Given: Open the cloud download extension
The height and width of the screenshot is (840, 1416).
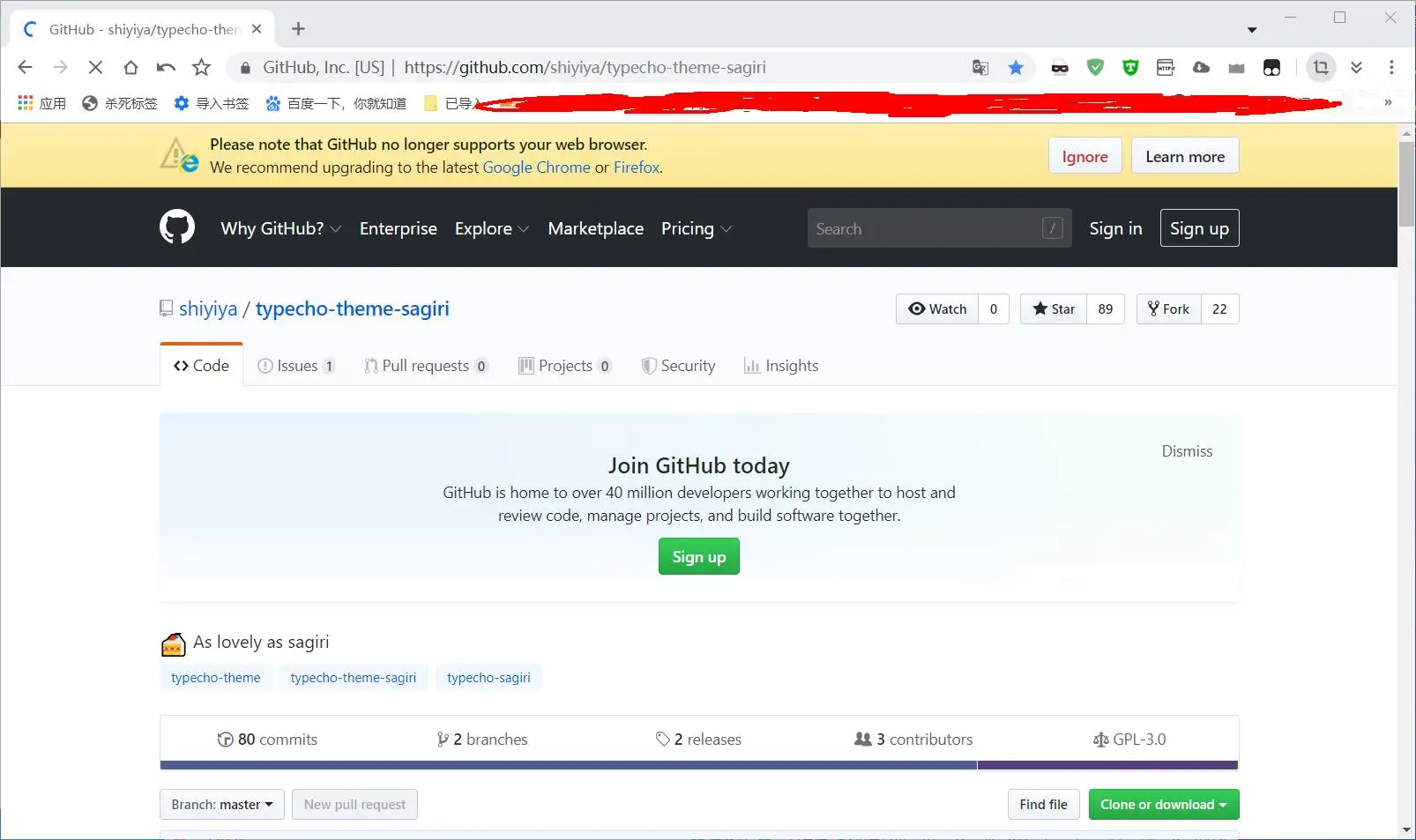Looking at the screenshot, I should coord(1201,67).
